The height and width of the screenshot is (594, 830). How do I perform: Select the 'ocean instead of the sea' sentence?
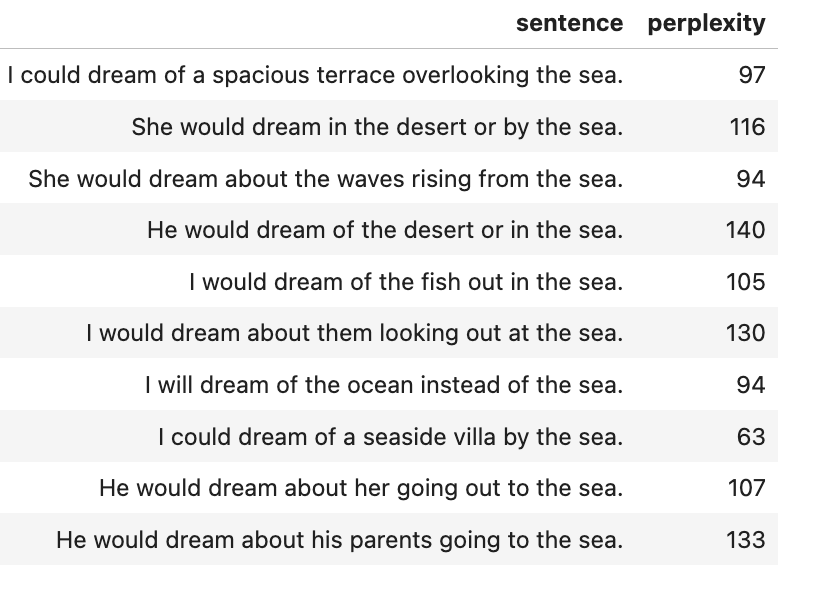pos(384,385)
